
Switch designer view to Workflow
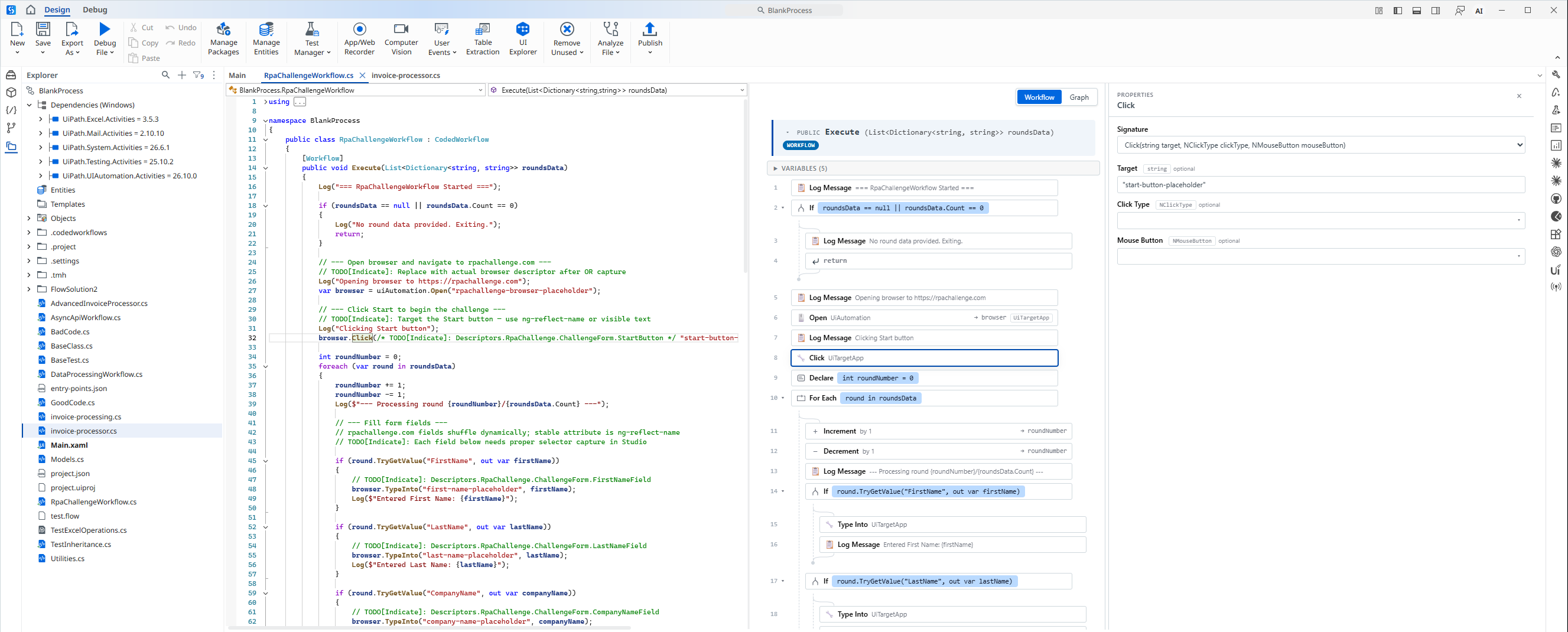coord(1039,97)
